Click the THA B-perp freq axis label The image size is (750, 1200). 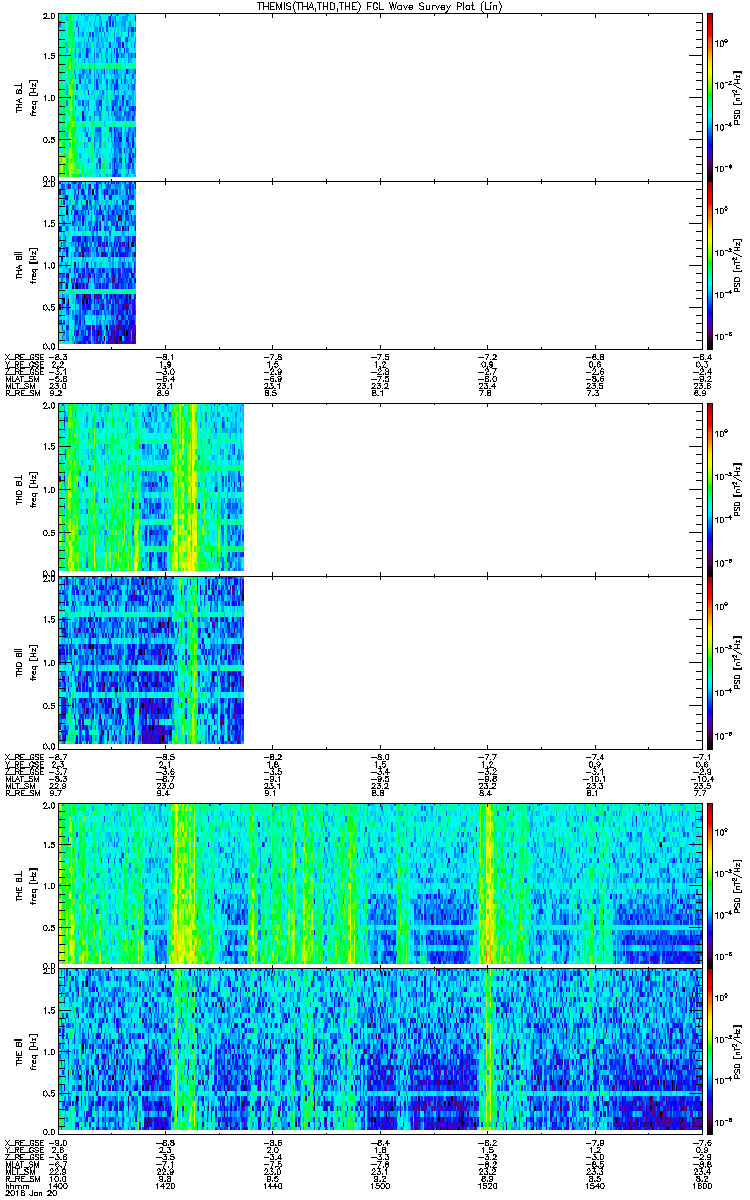(x=33, y=96)
